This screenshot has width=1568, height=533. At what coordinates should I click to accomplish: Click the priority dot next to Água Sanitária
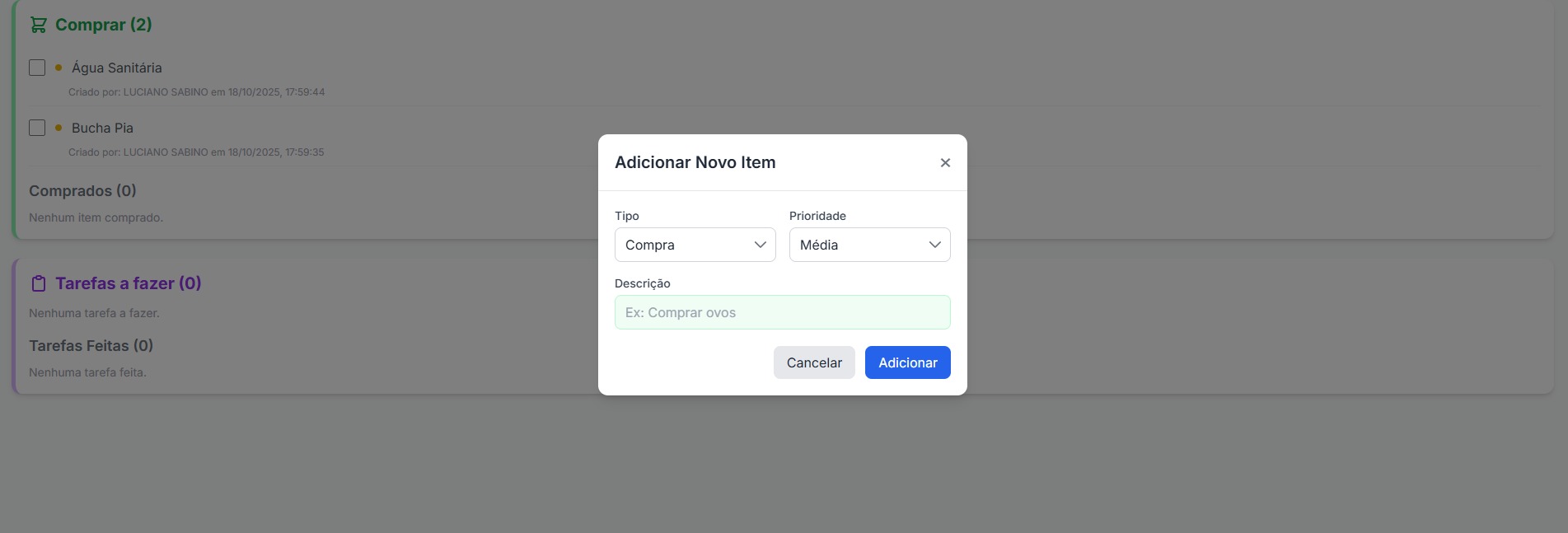59,68
